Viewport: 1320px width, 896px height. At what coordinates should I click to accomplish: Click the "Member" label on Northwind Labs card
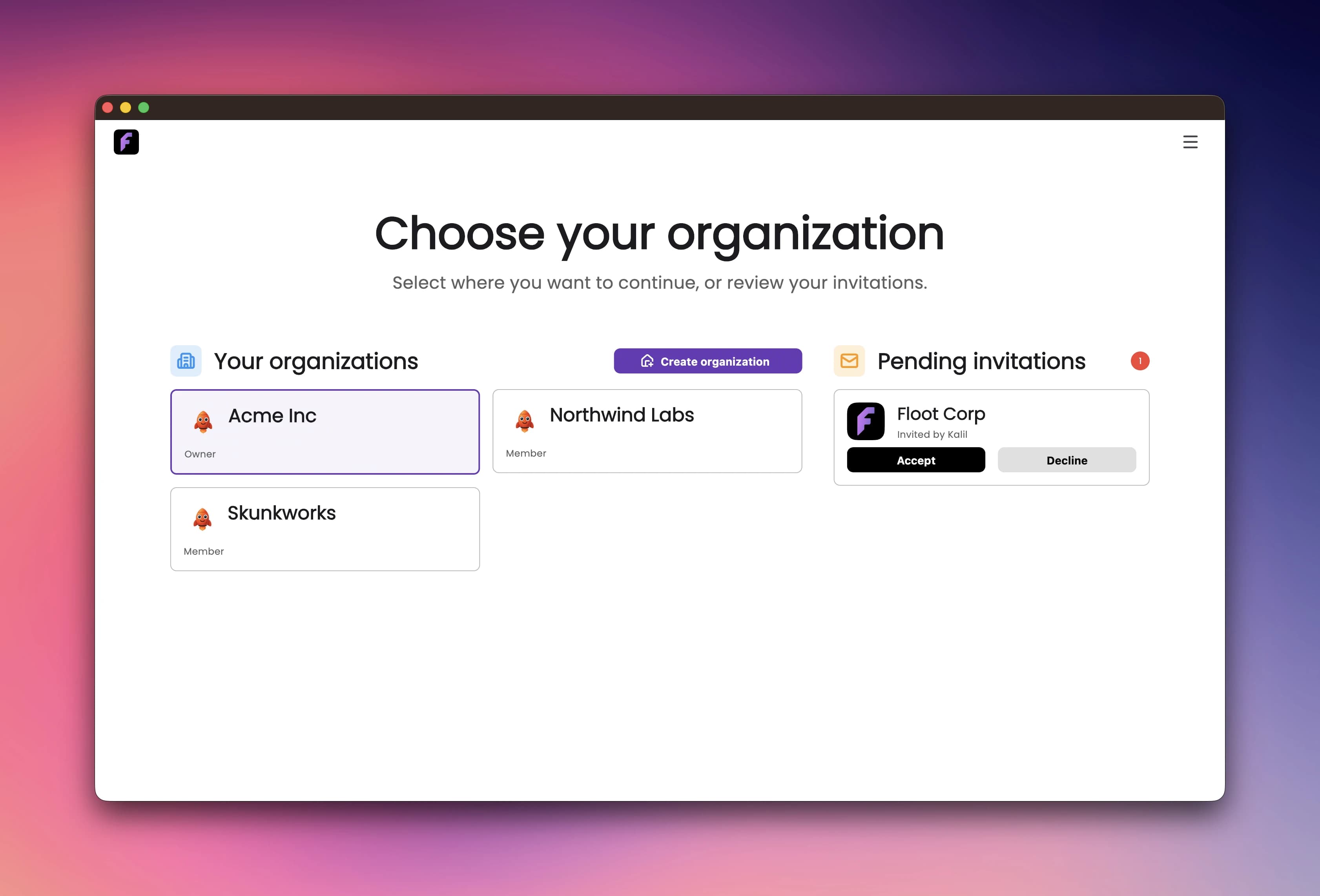[x=526, y=453]
